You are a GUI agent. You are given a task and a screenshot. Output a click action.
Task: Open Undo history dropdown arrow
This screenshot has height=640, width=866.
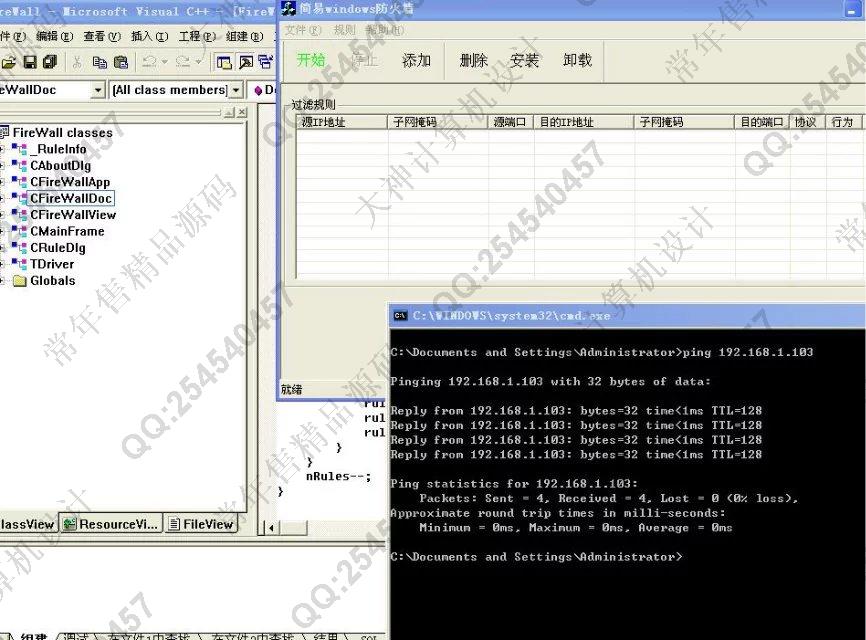point(165,62)
